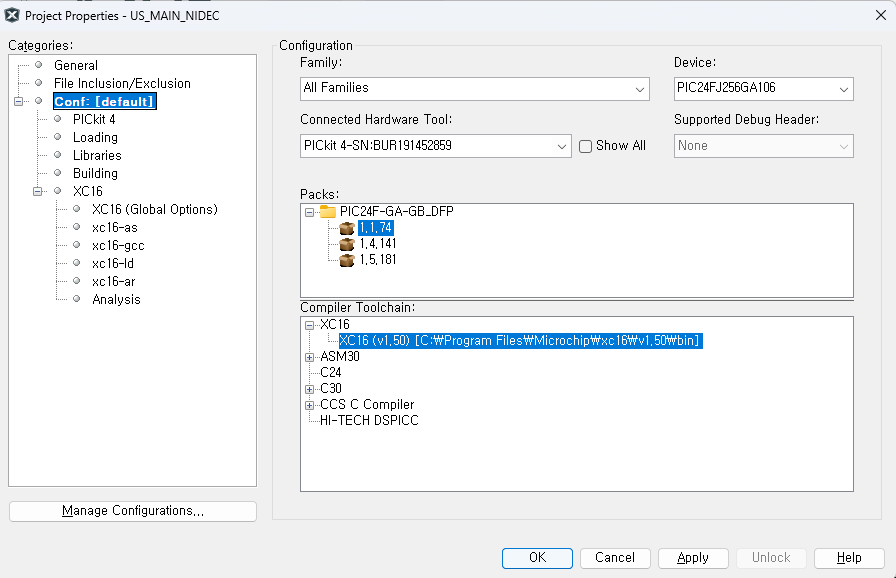Viewport: 896px width, 578px height.
Task: Click the Manage Configurations button
Action: coord(133,511)
